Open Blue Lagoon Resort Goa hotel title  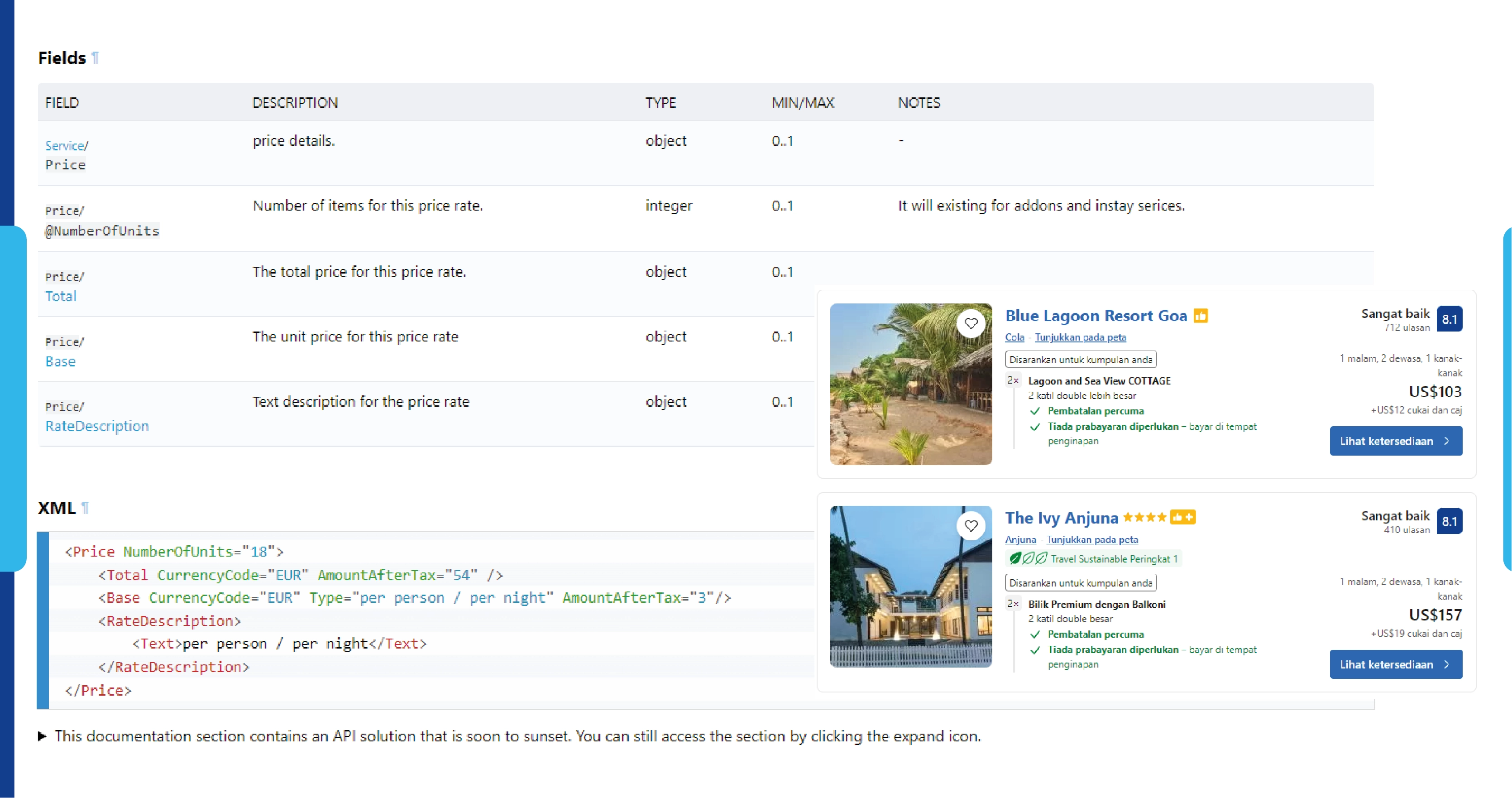[1096, 316]
